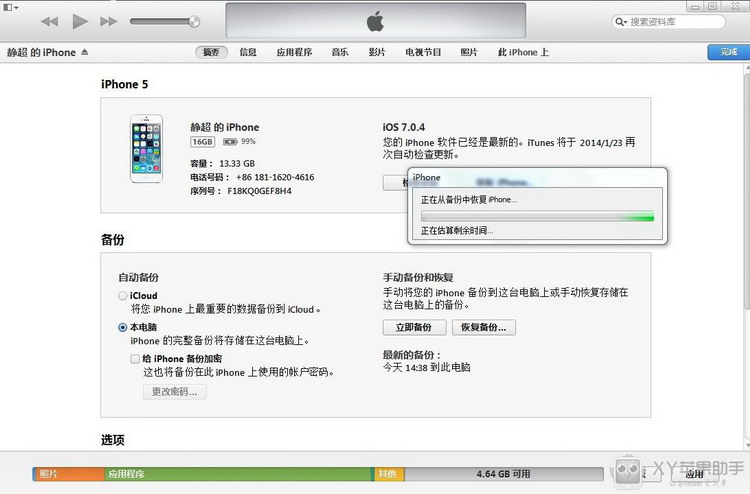Open the 电视节目 tab
This screenshot has width=750, height=494.
(423, 52)
